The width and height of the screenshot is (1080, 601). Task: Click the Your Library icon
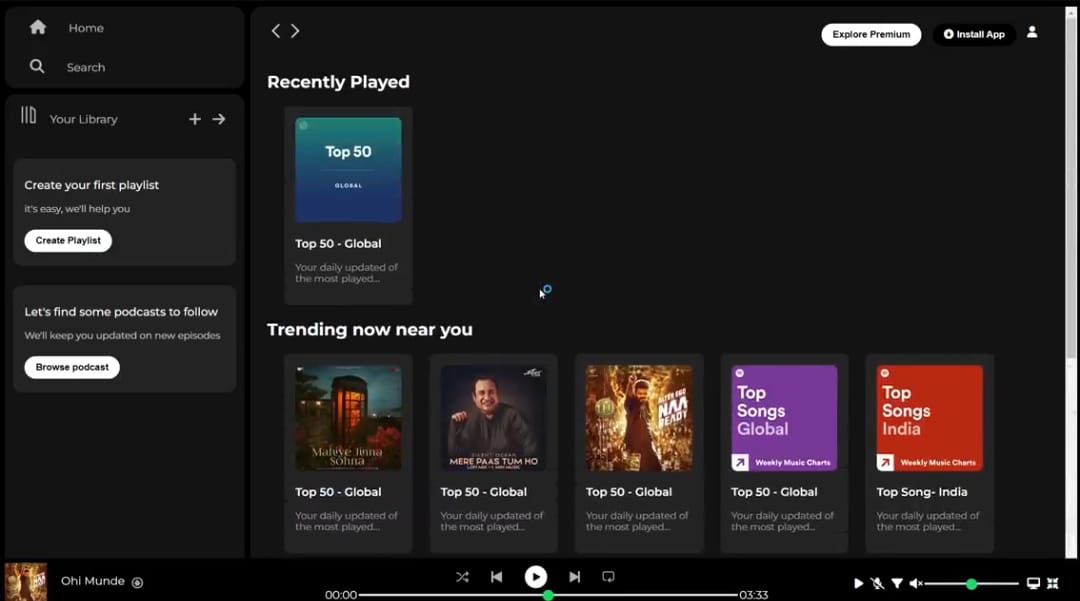tap(28, 115)
